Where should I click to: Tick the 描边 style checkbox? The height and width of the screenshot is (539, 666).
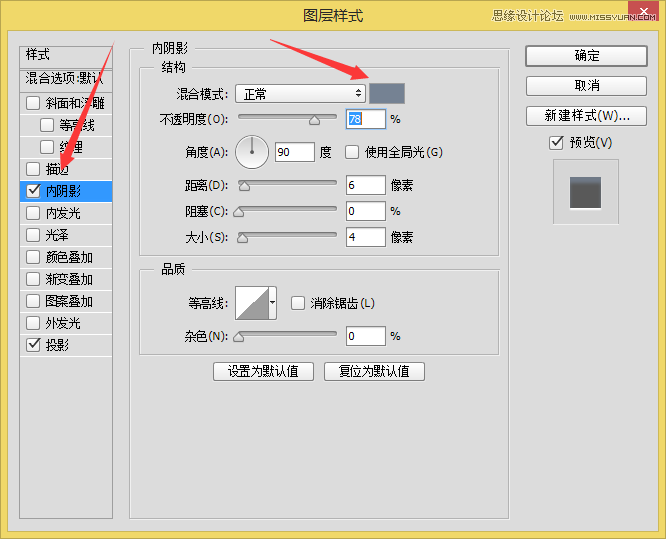pyautogui.click(x=33, y=169)
